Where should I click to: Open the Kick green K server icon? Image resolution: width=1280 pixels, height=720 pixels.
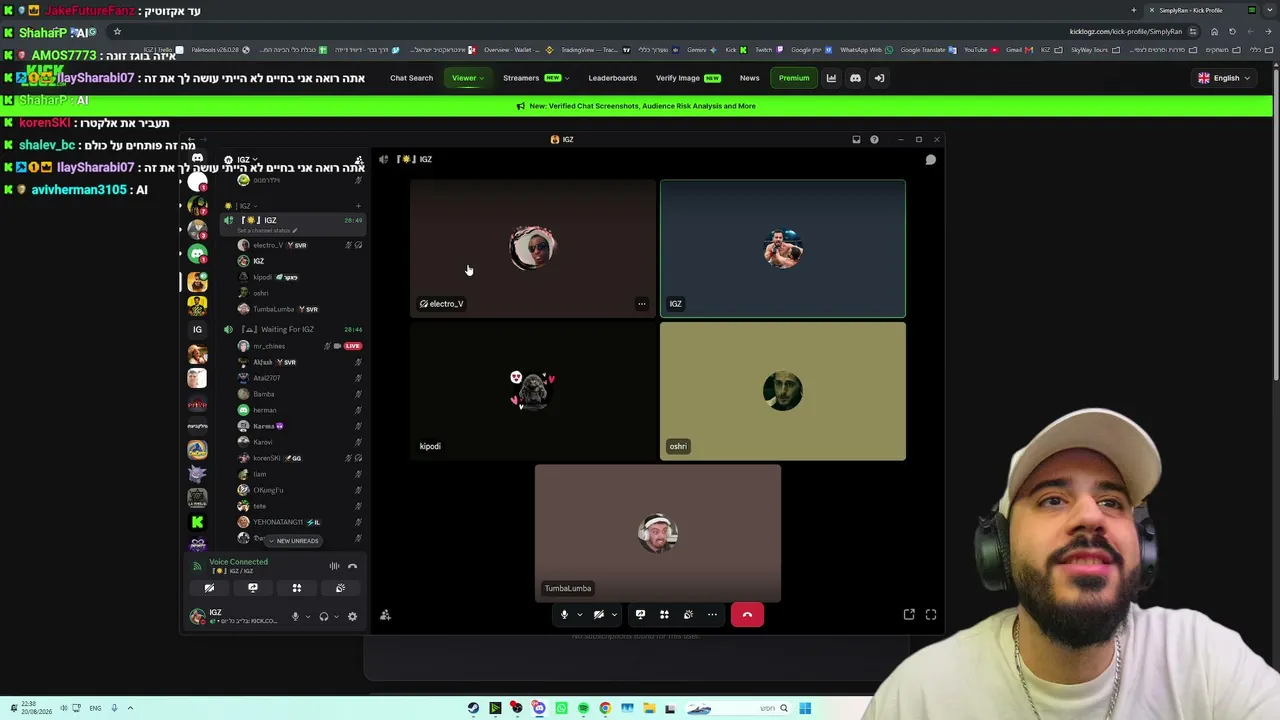pos(197,522)
